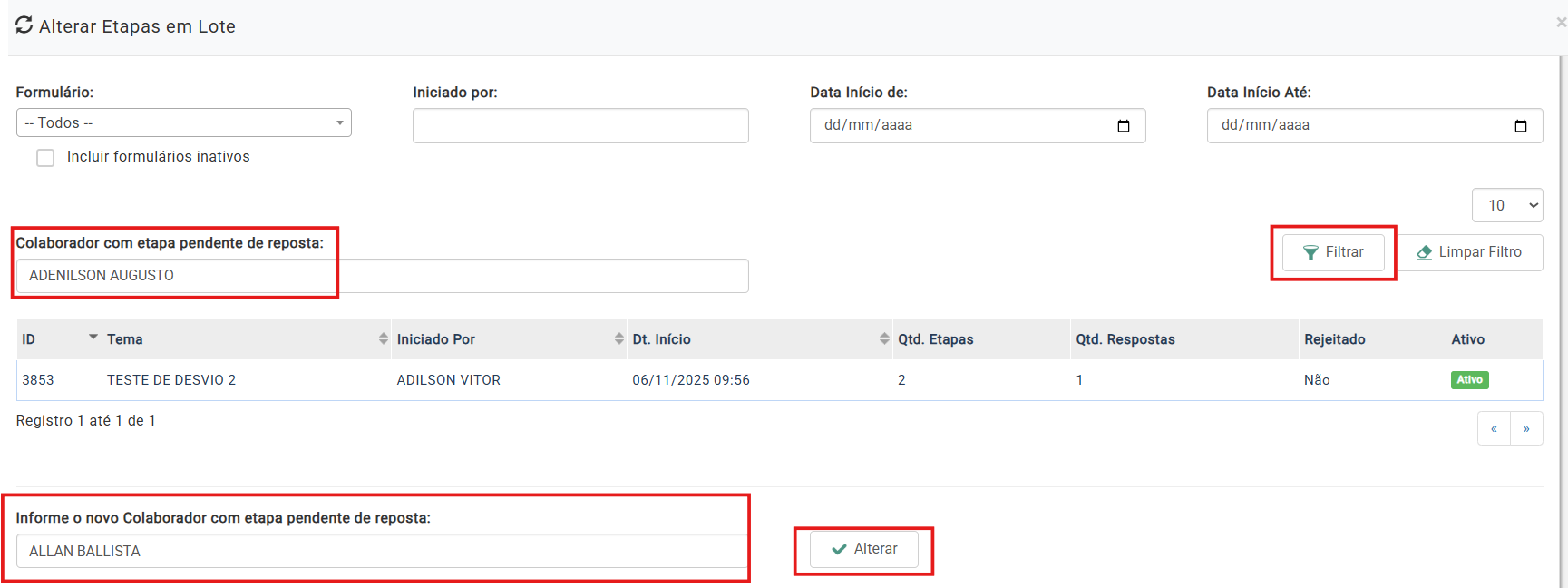1568x588 pixels.
Task: Sort by Dt. Início column arrows
Action: [x=883, y=338]
